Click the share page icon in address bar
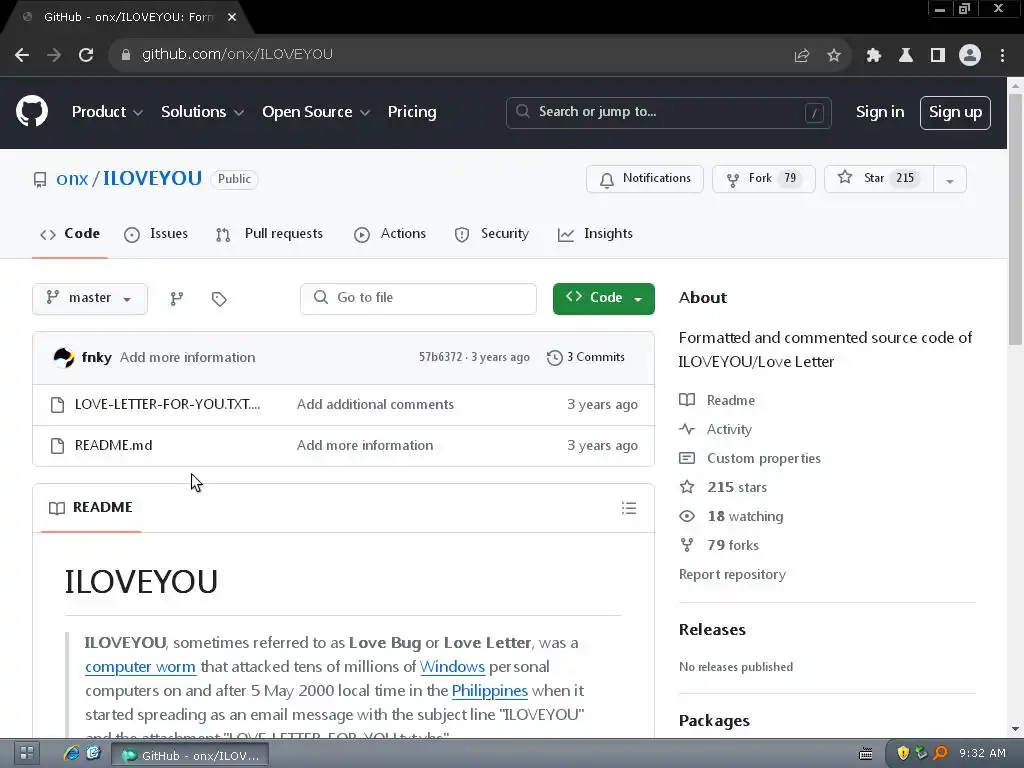Screen dimensions: 1024x768 point(801,56)
